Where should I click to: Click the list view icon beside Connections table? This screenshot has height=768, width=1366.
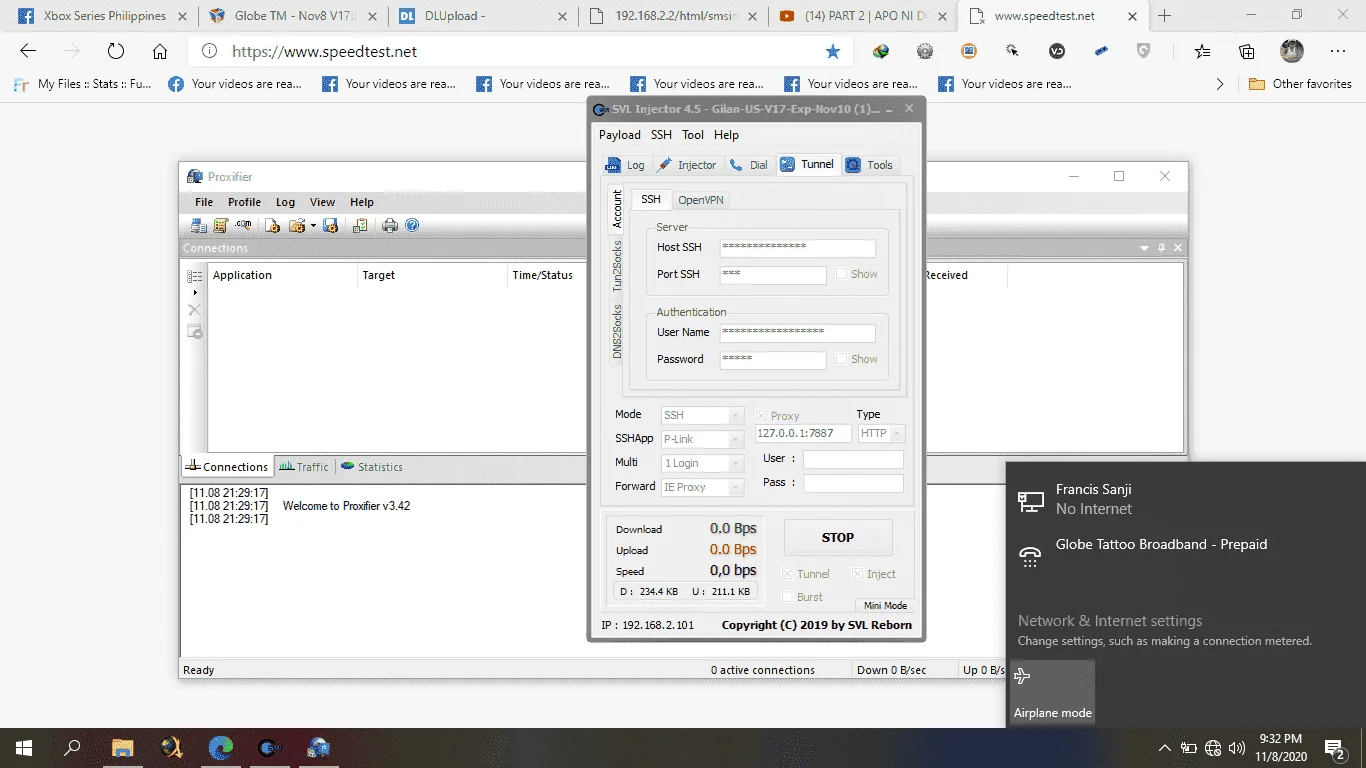click(195, 276)
